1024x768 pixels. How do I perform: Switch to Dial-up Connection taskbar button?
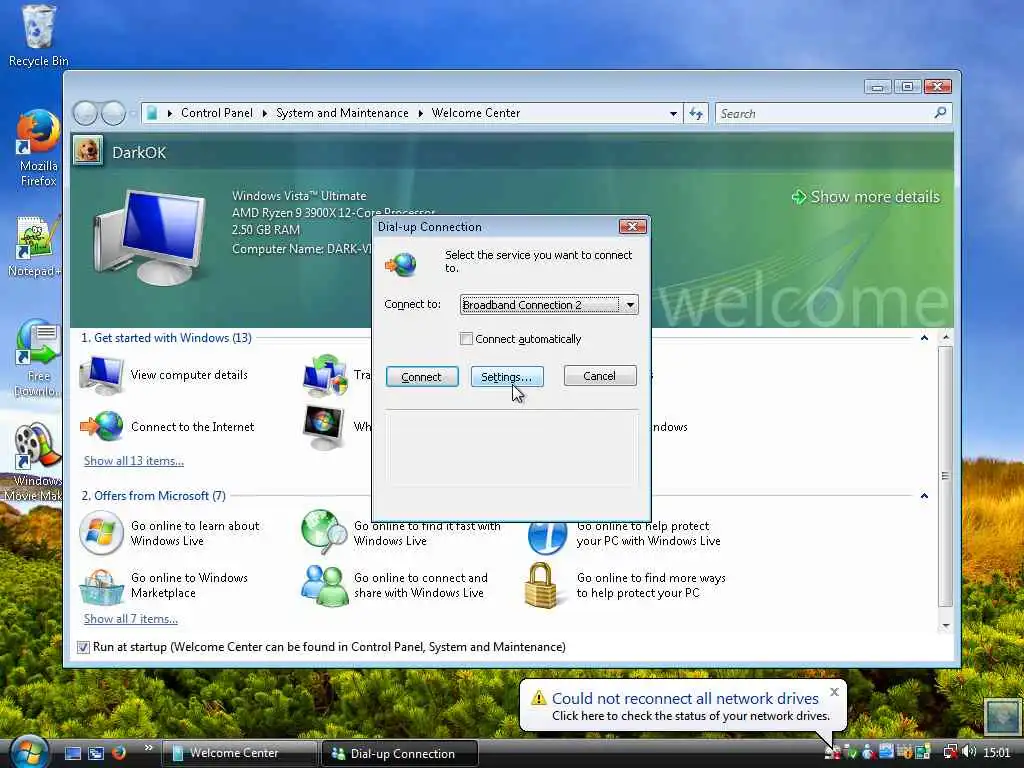coord(400,753)
